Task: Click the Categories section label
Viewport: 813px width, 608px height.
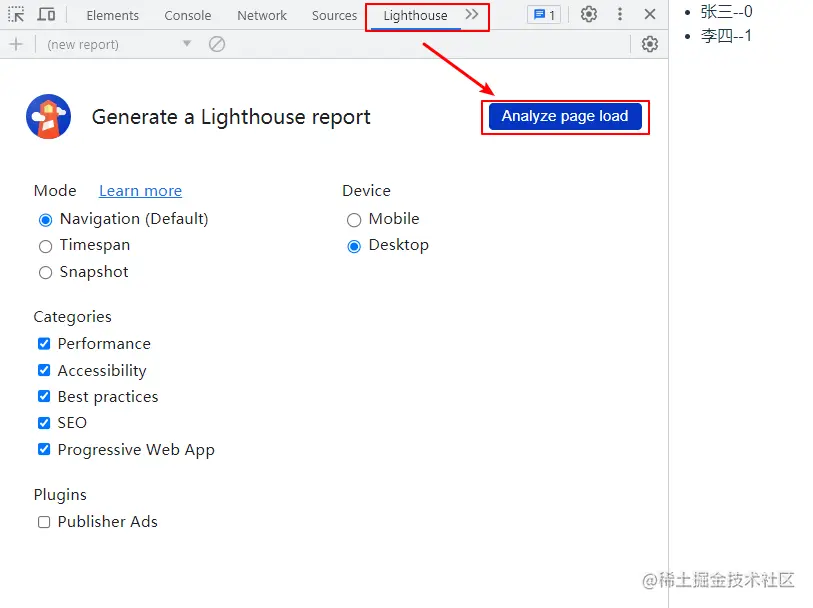Action: click(73, 317)
